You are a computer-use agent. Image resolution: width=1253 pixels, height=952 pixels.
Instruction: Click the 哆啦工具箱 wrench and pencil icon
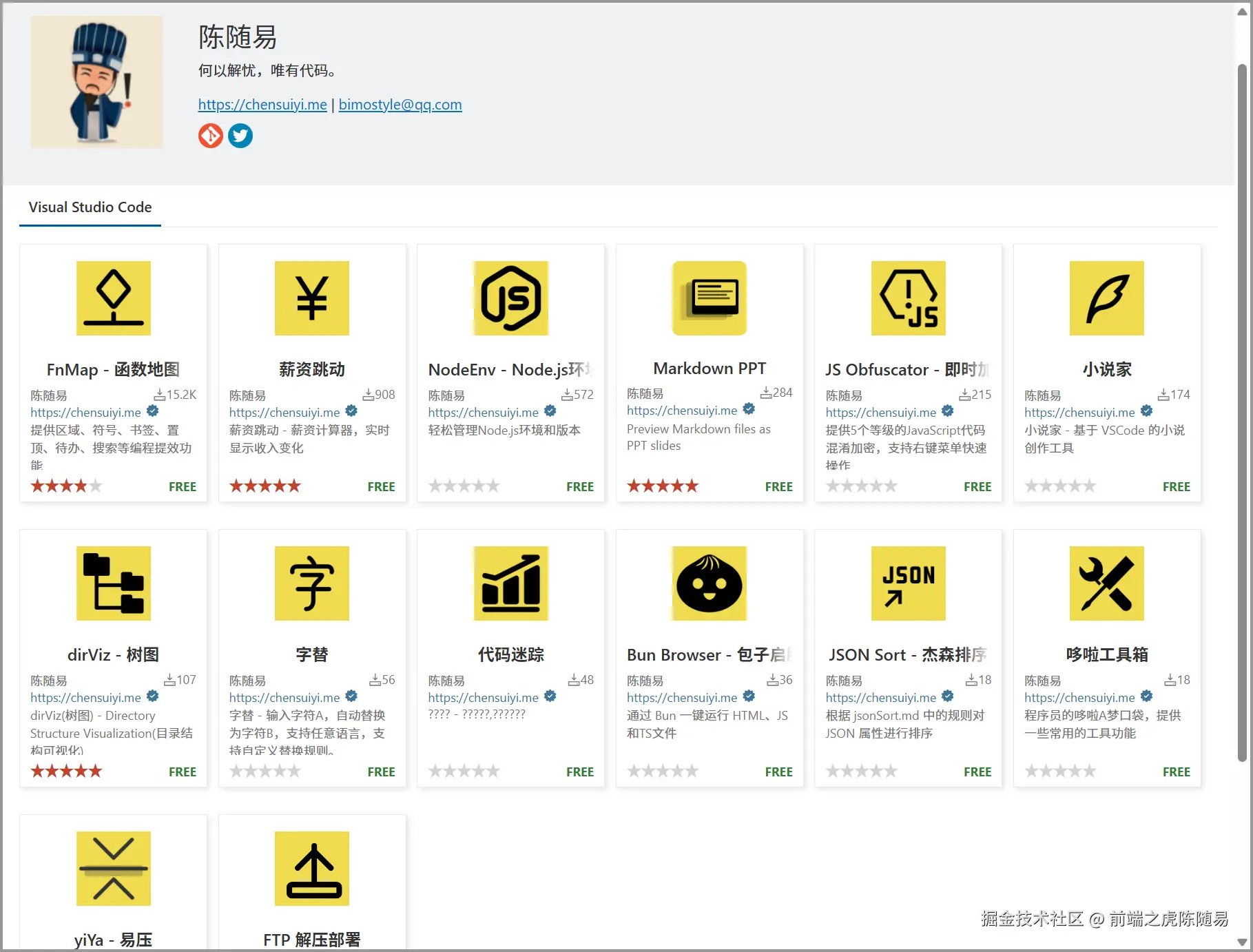[x=1106, y=583]
